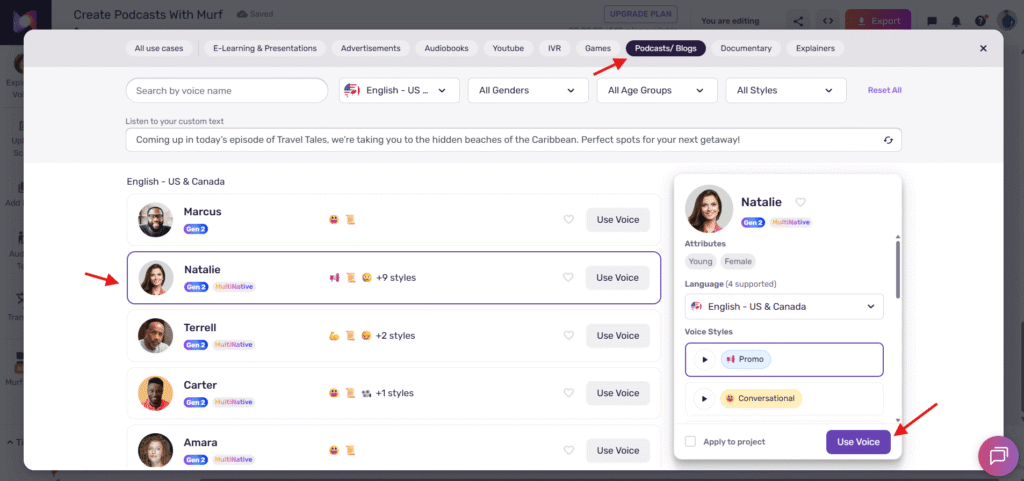Favorite the Natalie row heart icon

568,277
